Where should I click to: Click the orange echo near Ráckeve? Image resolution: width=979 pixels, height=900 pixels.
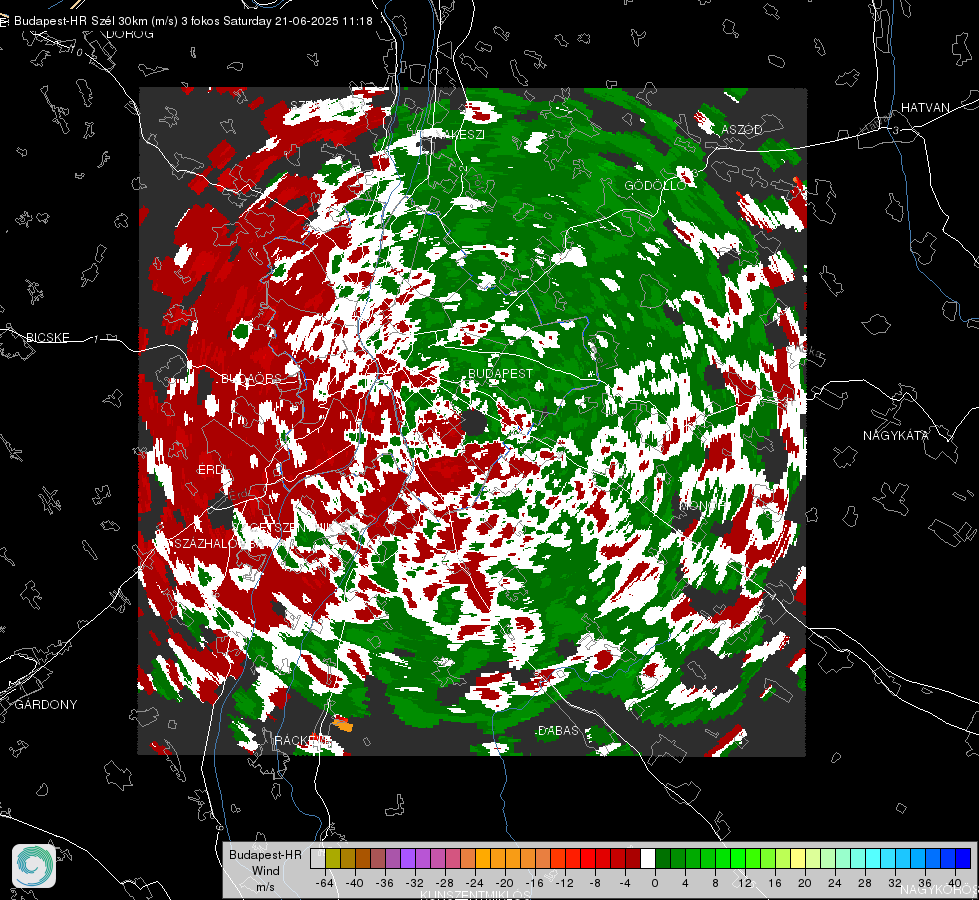[x=342, y=725]
